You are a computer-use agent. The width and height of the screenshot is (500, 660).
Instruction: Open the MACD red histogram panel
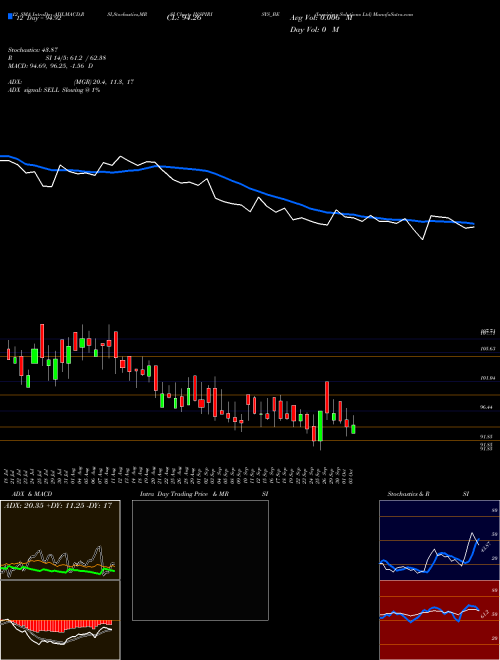[x=60, y=620]
